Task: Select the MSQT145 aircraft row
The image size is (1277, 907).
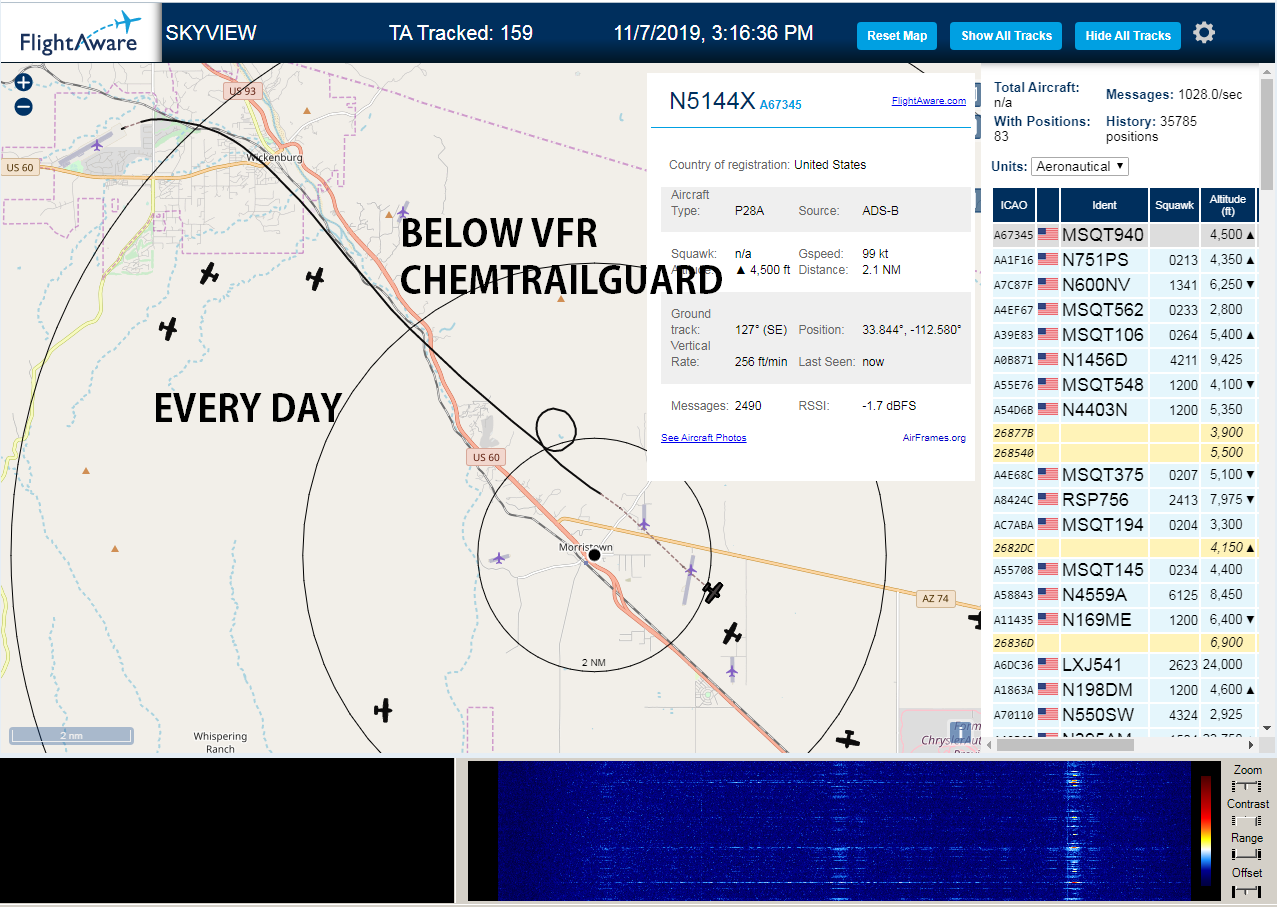Action: pyautogui.click(x=1124, y=570)
